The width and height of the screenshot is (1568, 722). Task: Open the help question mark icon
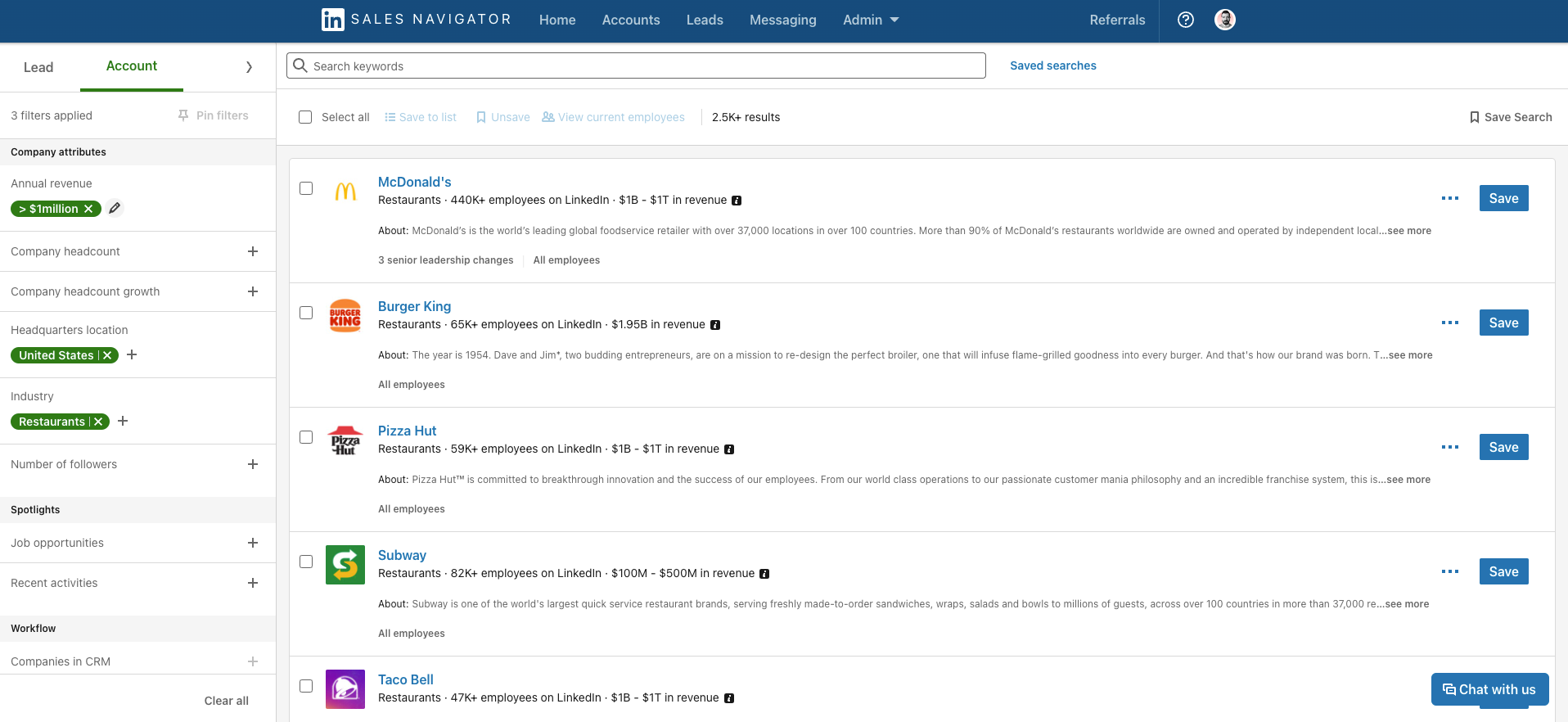[x=1186, y=20]
